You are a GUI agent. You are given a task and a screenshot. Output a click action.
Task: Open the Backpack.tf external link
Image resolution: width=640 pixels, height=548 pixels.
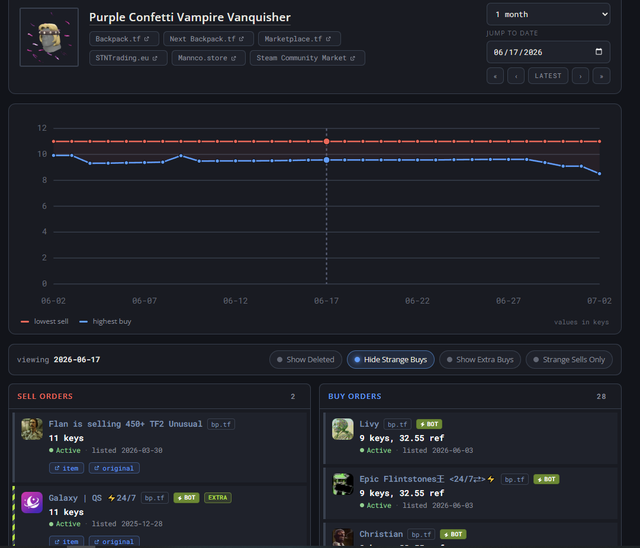tap(124, 39)
